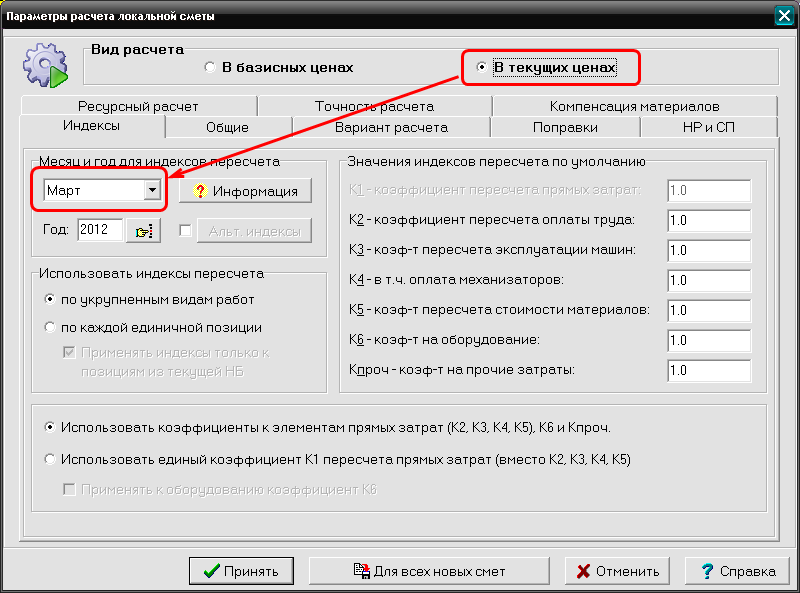Toggle the alternative indexes checkbox
This screenshot has height=593, width=800.
point(186,231)
